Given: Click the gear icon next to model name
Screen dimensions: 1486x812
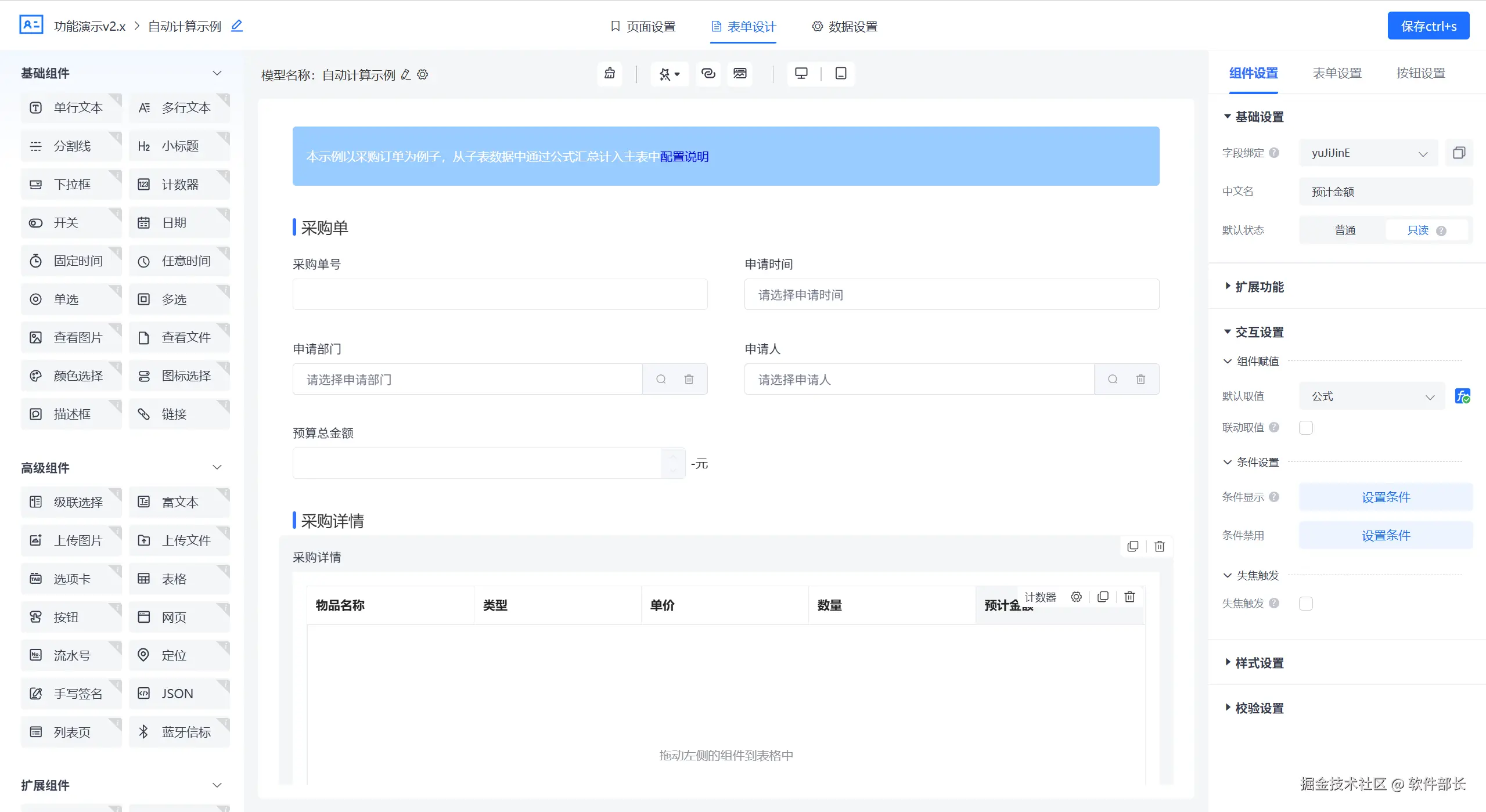Looking at the screenshot, I should pos(423,75).
